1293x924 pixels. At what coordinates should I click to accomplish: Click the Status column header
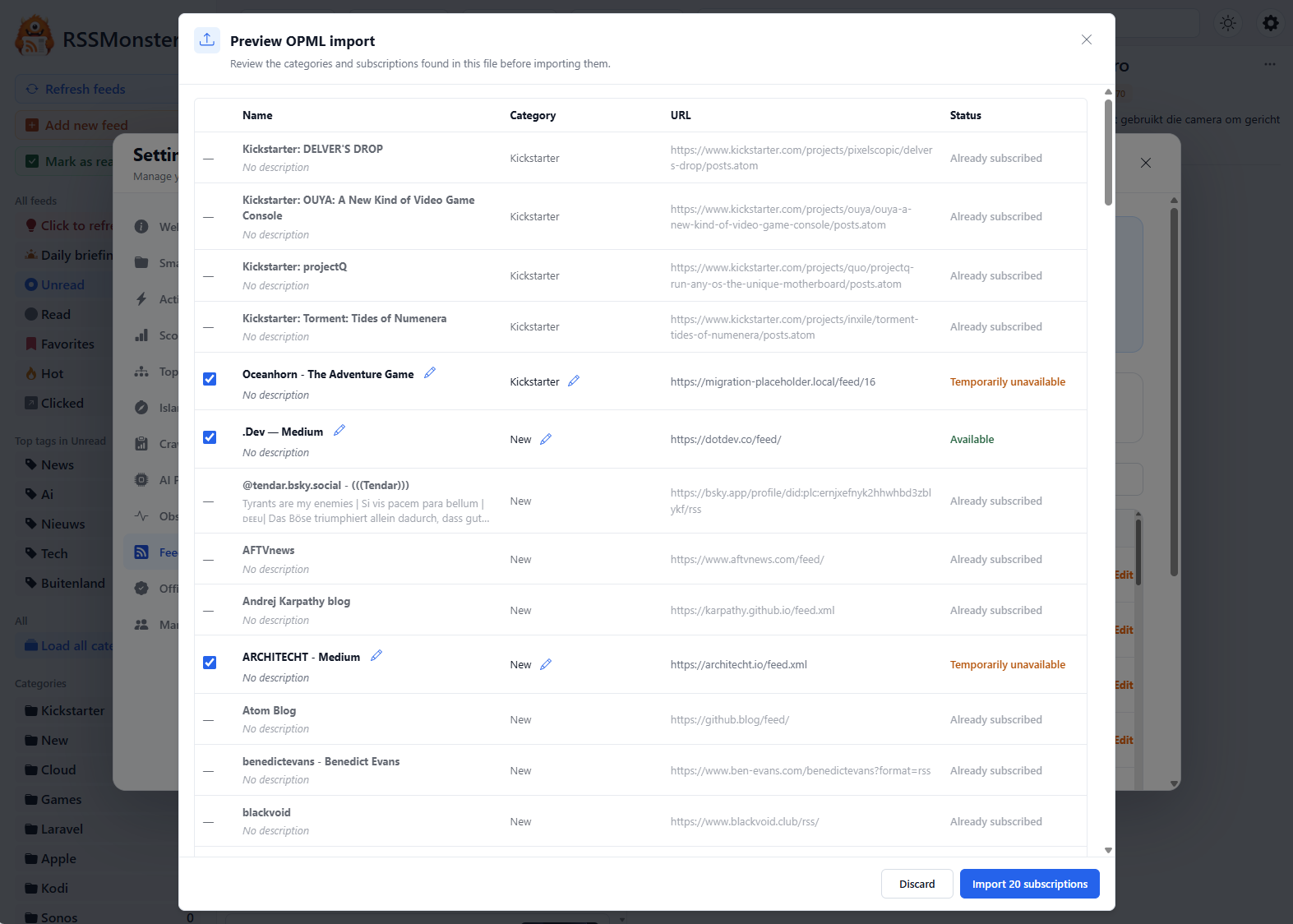[x=966, y=115]
